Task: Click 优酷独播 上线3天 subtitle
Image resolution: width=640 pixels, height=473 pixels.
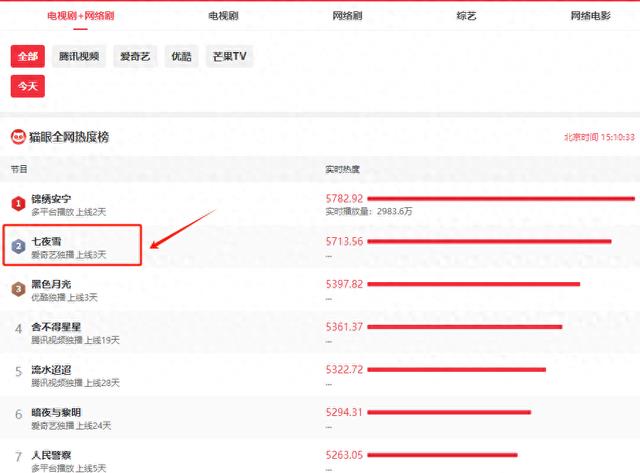Action: pyautogui.click(x=64, y=298)
